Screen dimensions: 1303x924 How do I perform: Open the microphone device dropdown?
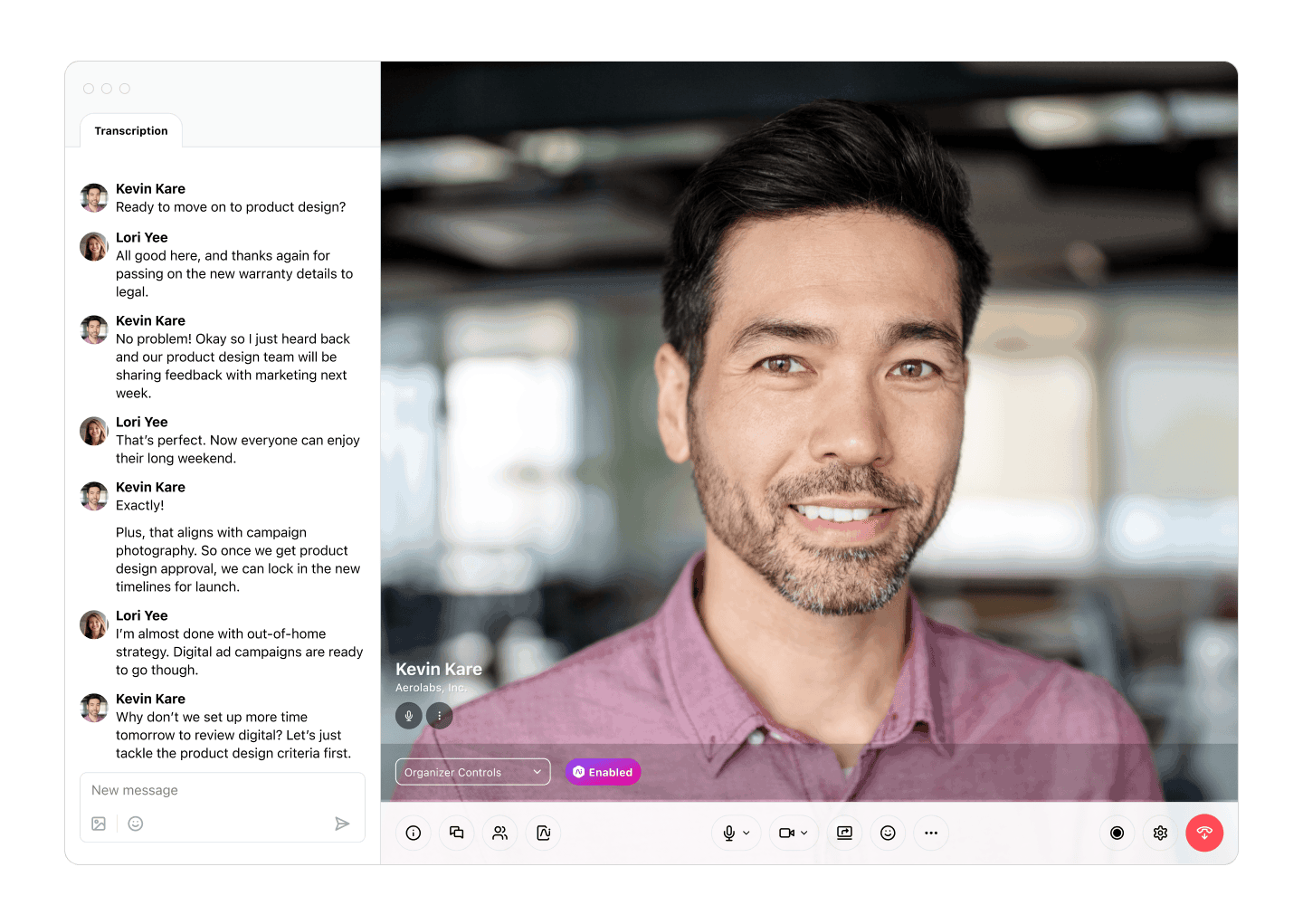point(746,833)
